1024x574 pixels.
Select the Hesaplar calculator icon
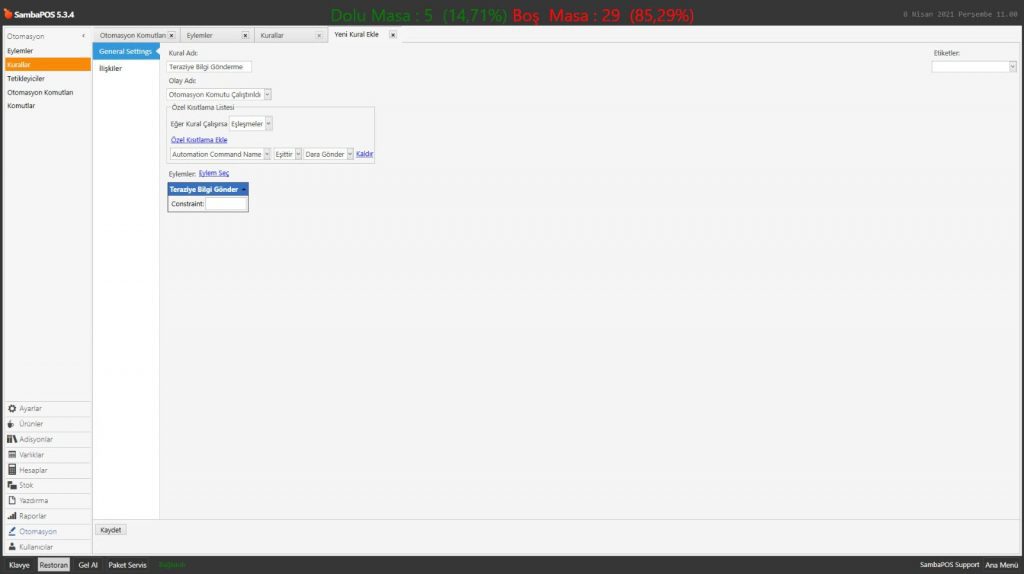[12, 470]
